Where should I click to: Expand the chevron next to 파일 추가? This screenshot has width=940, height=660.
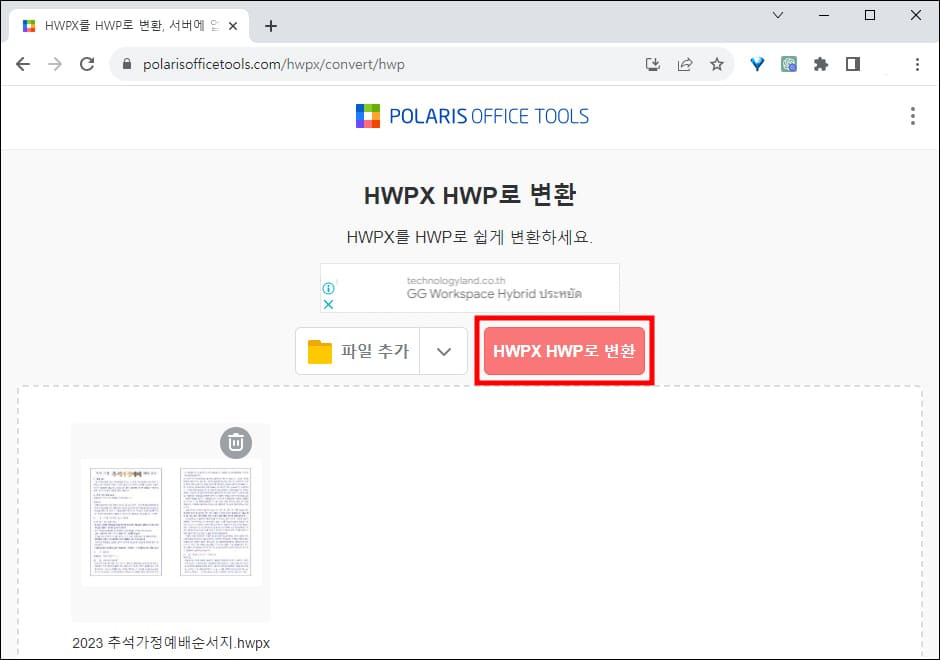click(x=444, y=351)
